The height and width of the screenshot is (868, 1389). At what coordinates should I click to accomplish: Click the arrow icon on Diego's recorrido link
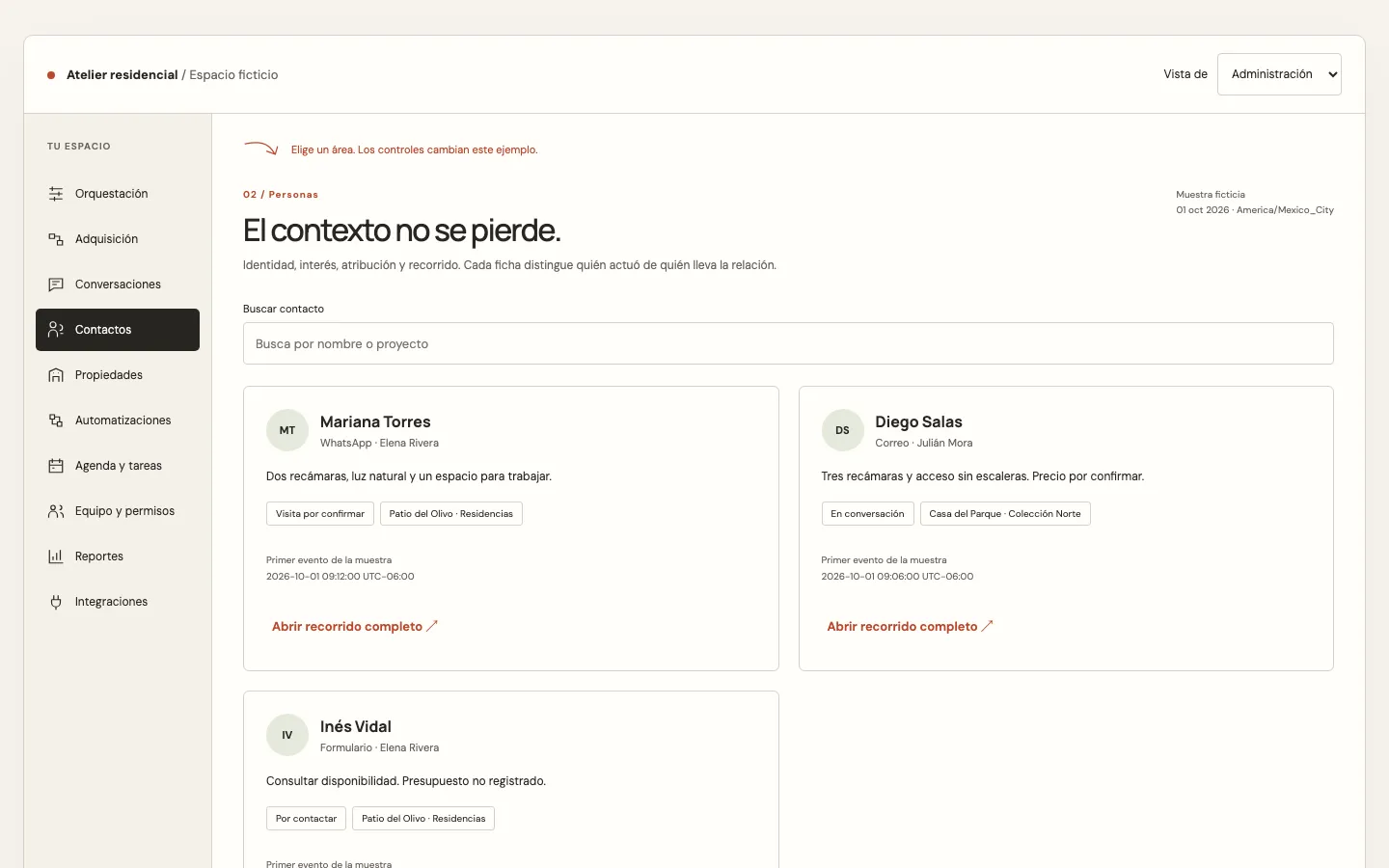(x=987, y=626)
